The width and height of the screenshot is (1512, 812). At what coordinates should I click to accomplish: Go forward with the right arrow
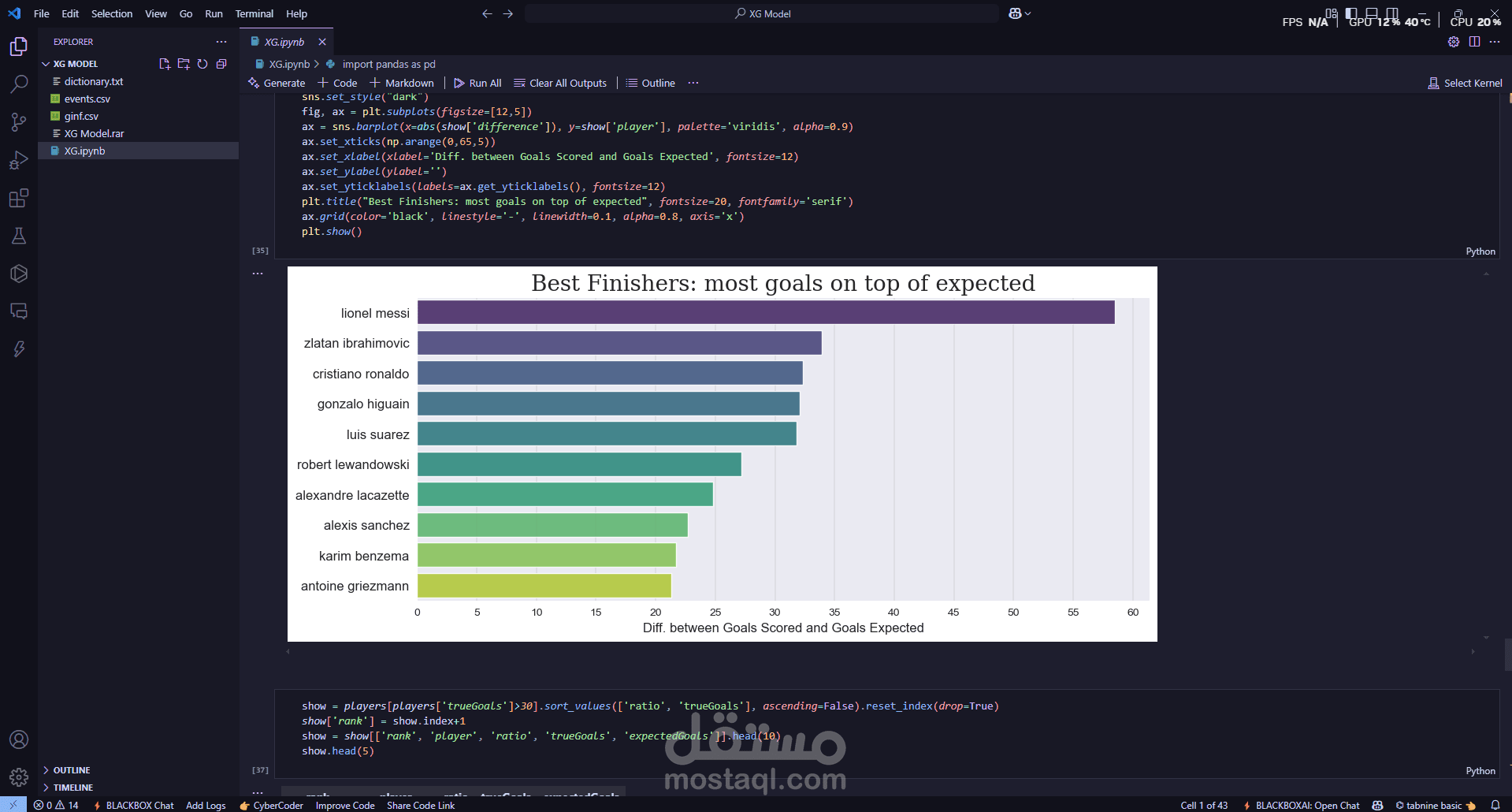(508, 13)
